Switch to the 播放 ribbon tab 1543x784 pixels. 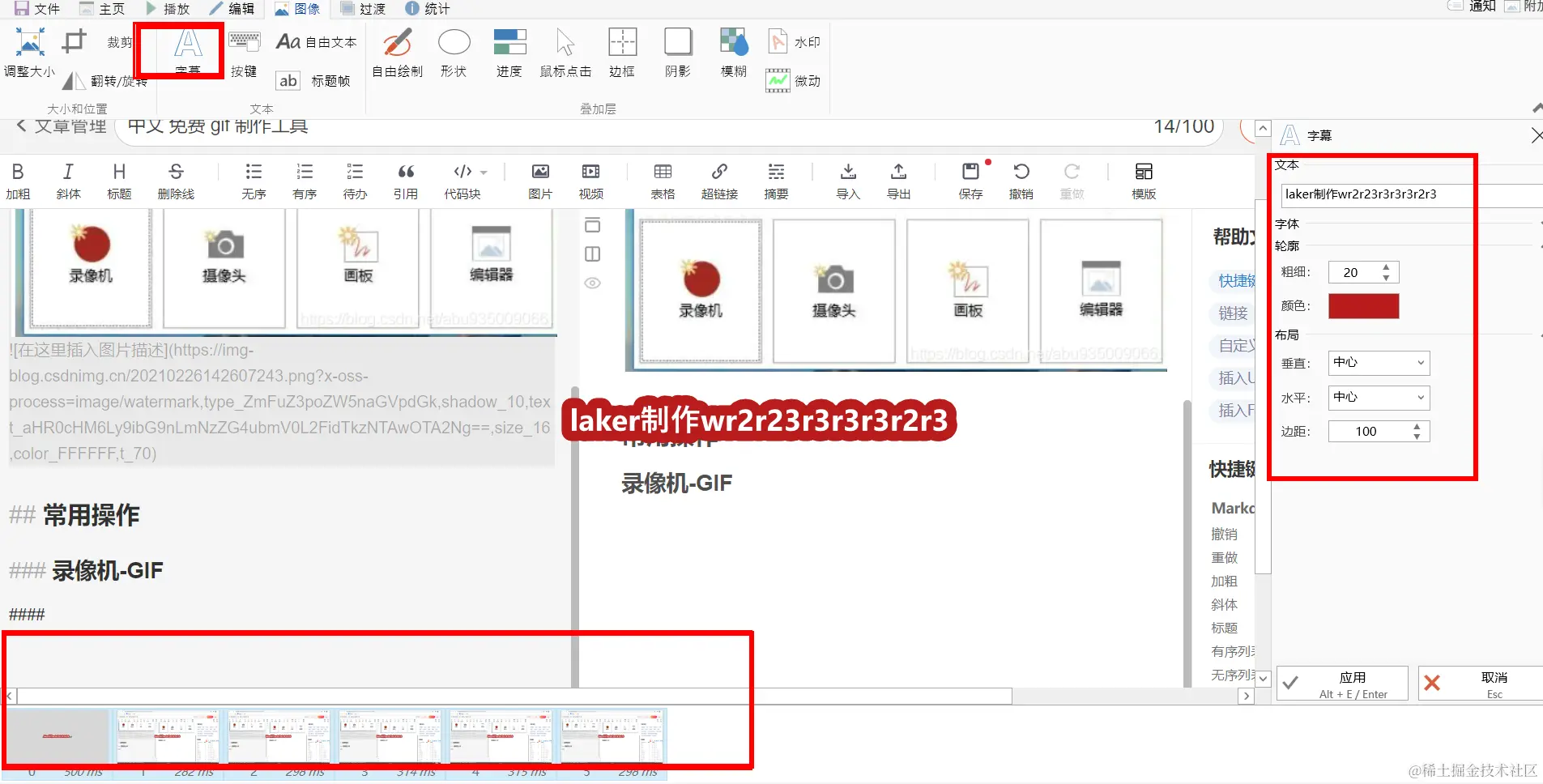168,9
